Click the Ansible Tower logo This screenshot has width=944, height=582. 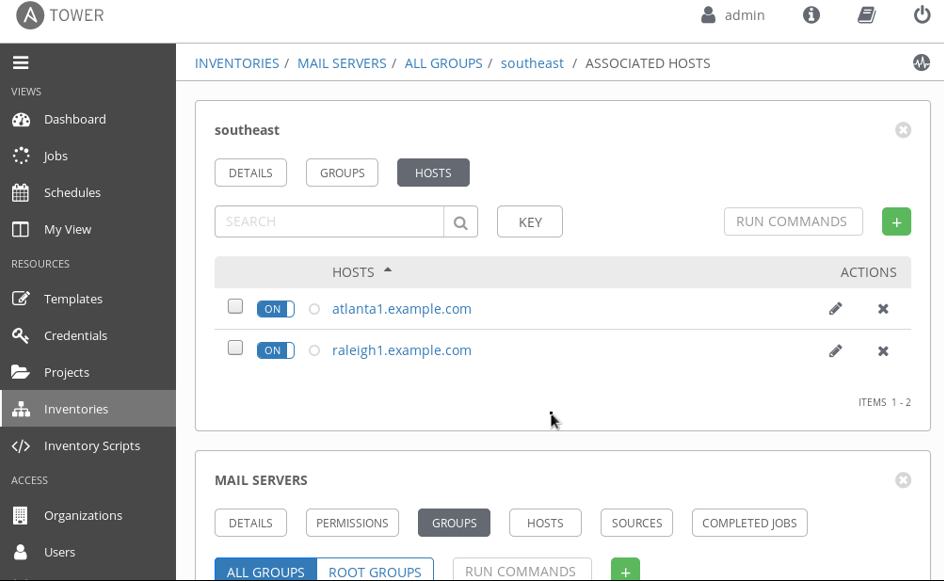click(x=60, y=15)
